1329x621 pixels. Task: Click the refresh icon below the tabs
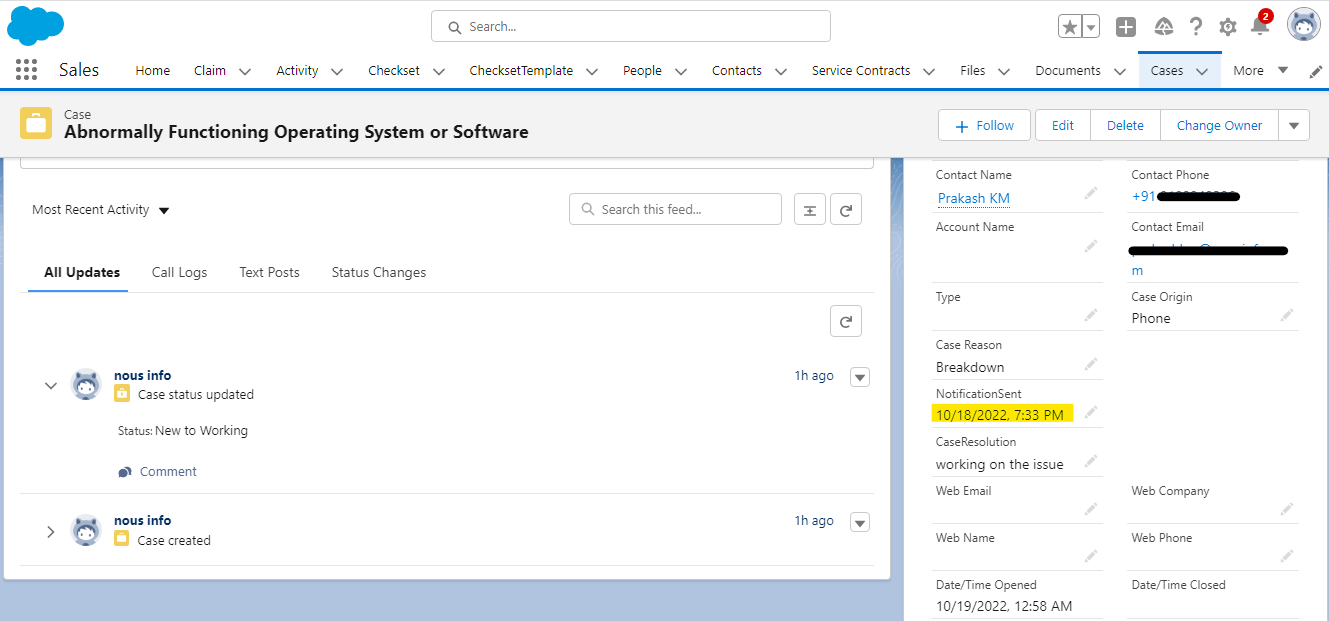coord(846,321)
